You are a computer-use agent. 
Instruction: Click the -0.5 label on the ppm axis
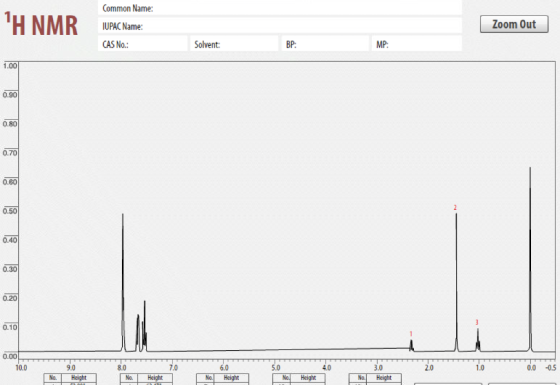click(x=551, y=368)
